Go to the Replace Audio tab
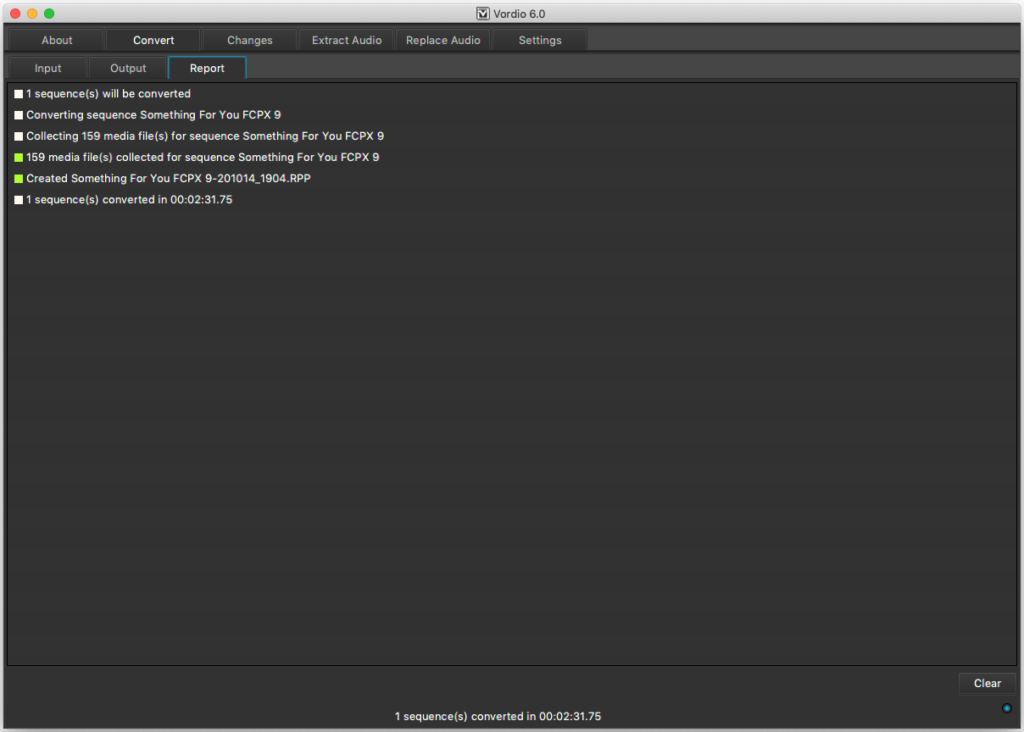Screen dimensions: 1024x732 point(443,40)
